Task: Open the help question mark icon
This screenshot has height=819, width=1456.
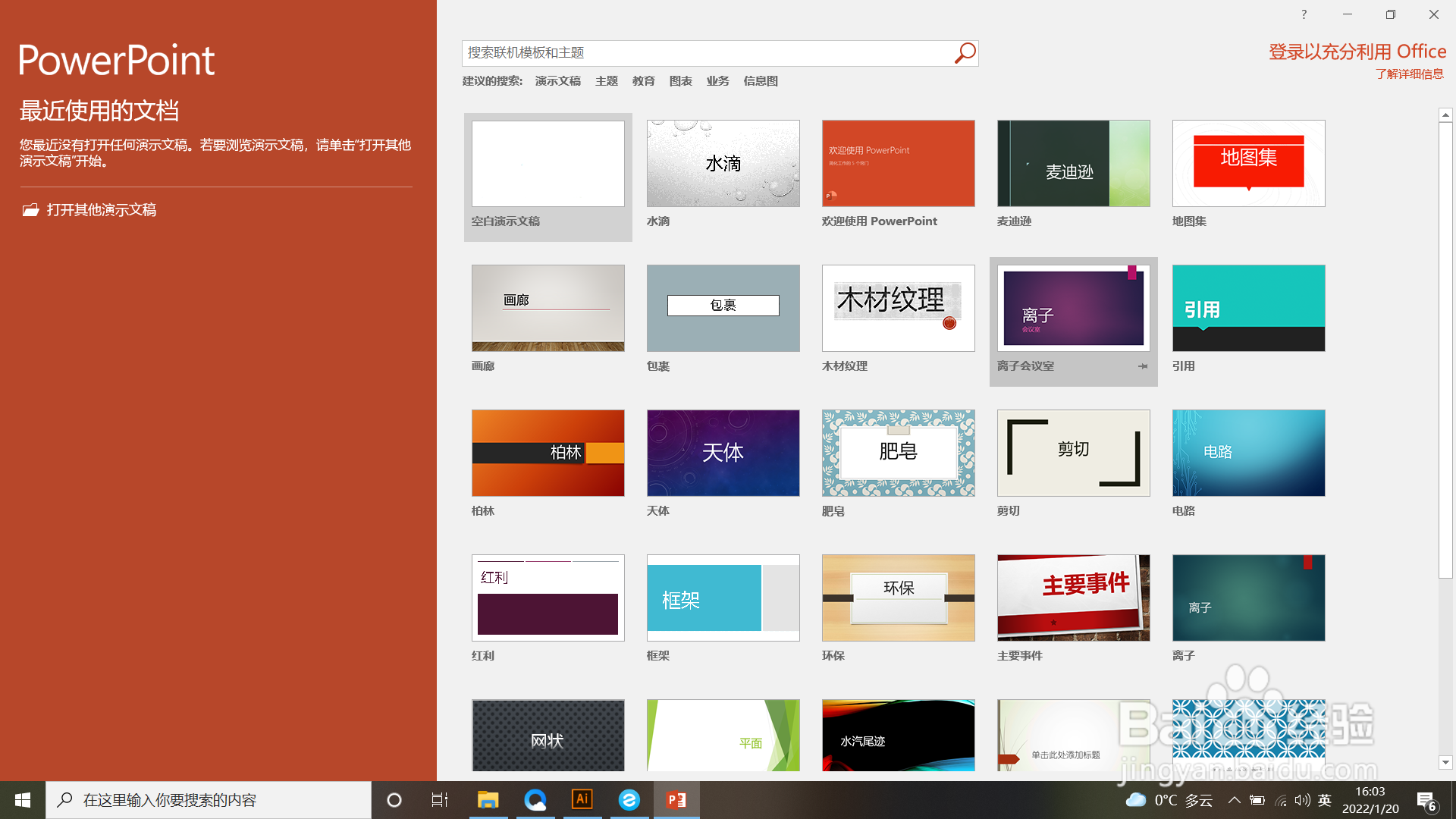Action: 1304,14
